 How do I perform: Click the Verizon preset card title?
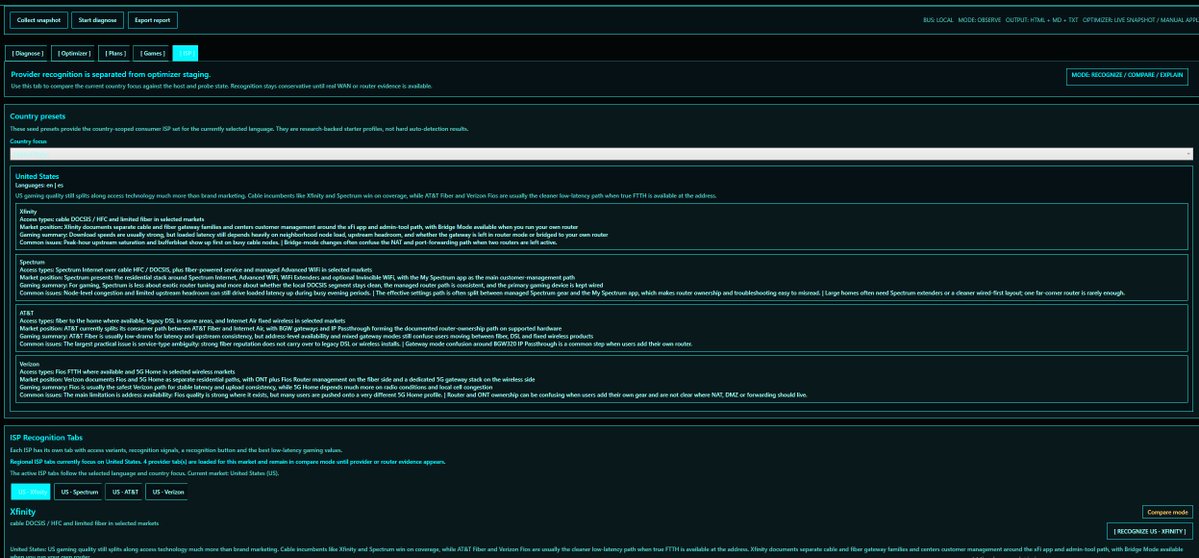click(29, 364)
